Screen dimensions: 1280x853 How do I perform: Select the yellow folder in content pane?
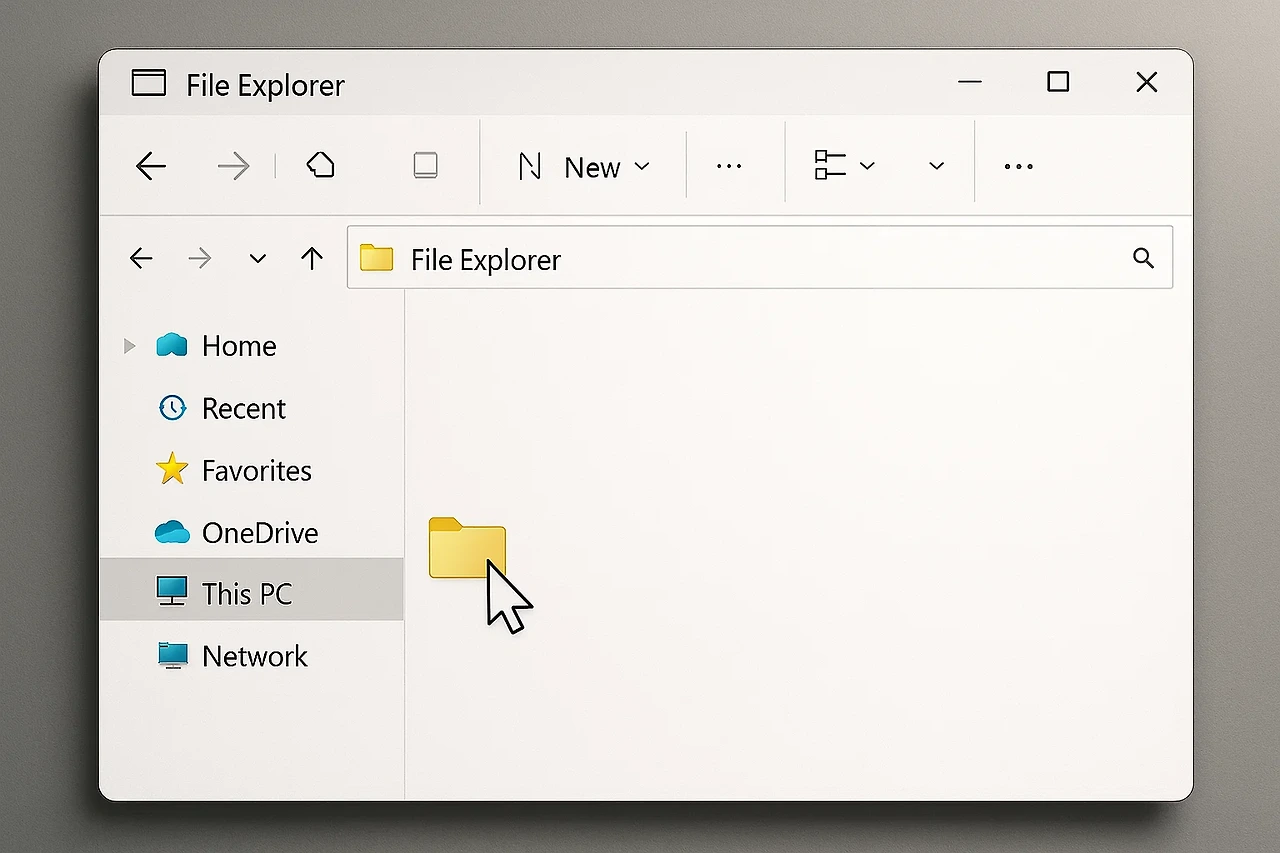tap(467, 548)
